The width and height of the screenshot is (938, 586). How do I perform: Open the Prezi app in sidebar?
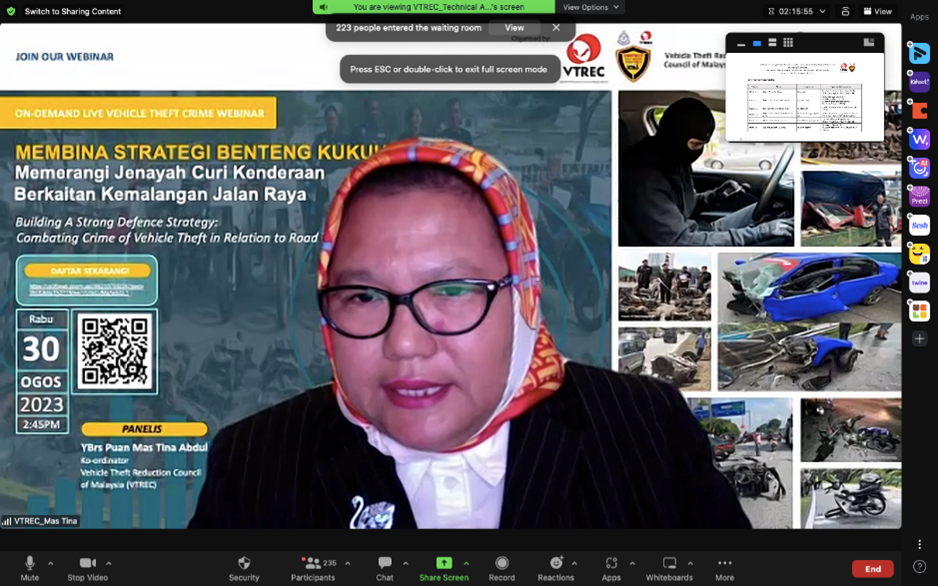tap(919, 197)
